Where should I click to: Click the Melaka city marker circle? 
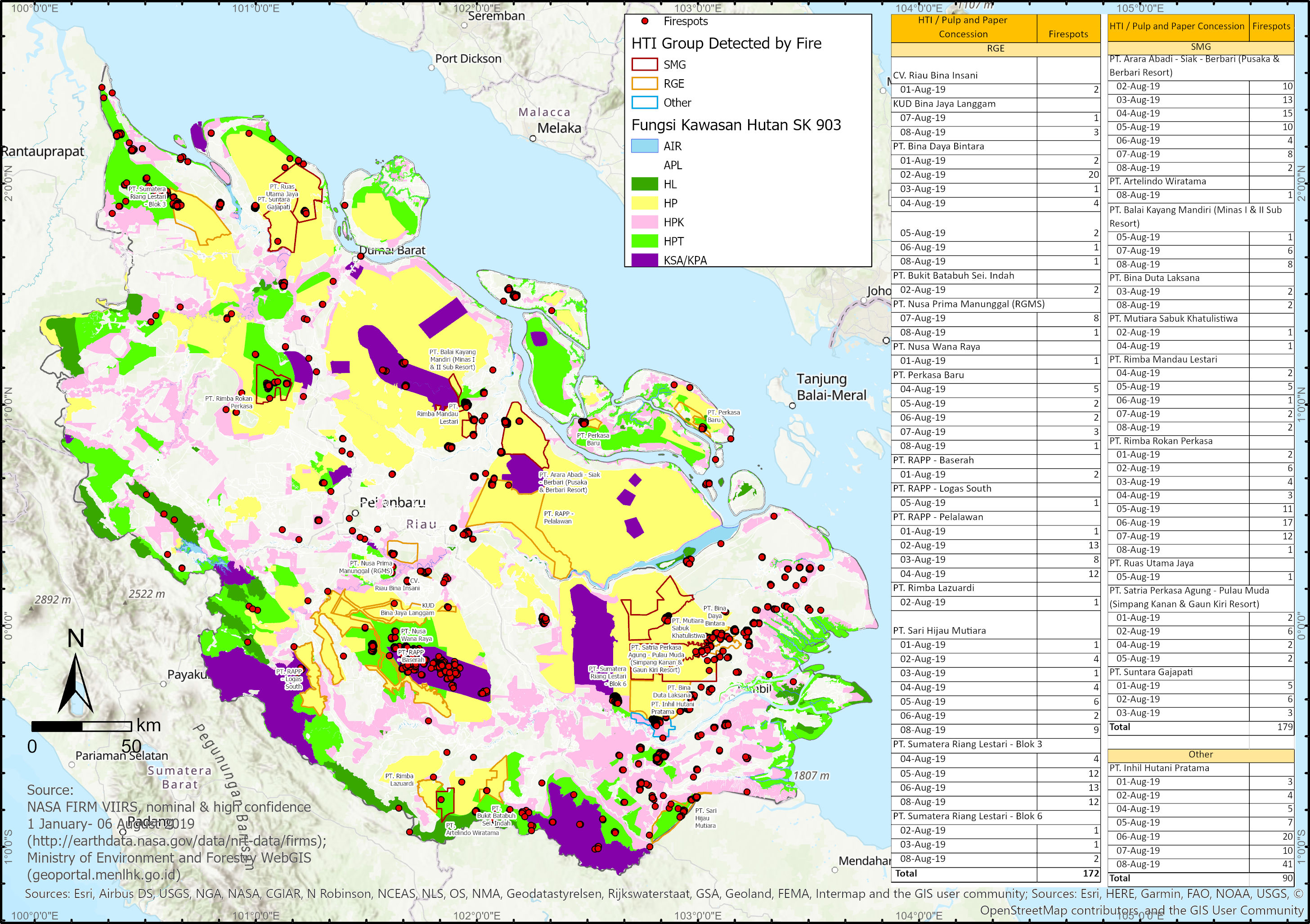[533, 138]
